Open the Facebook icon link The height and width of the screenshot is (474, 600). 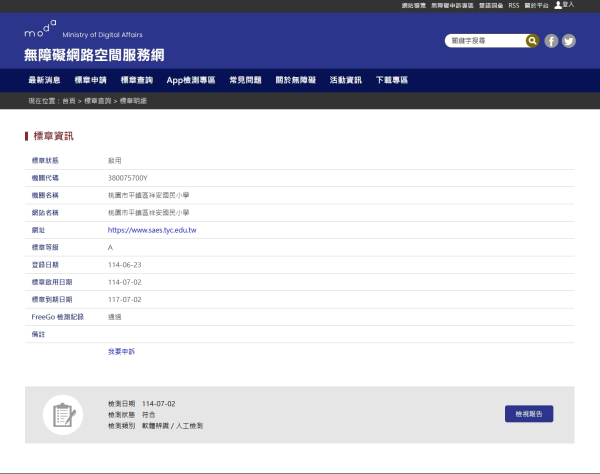pos(551,41)
